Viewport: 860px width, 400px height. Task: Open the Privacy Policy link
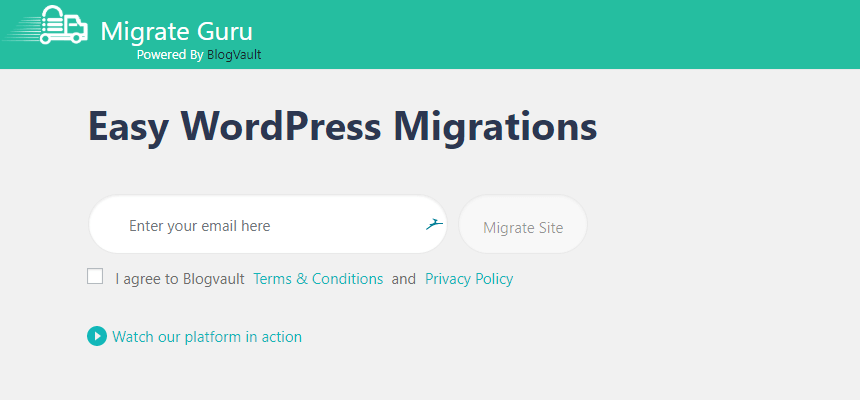[x=469, y=279]
